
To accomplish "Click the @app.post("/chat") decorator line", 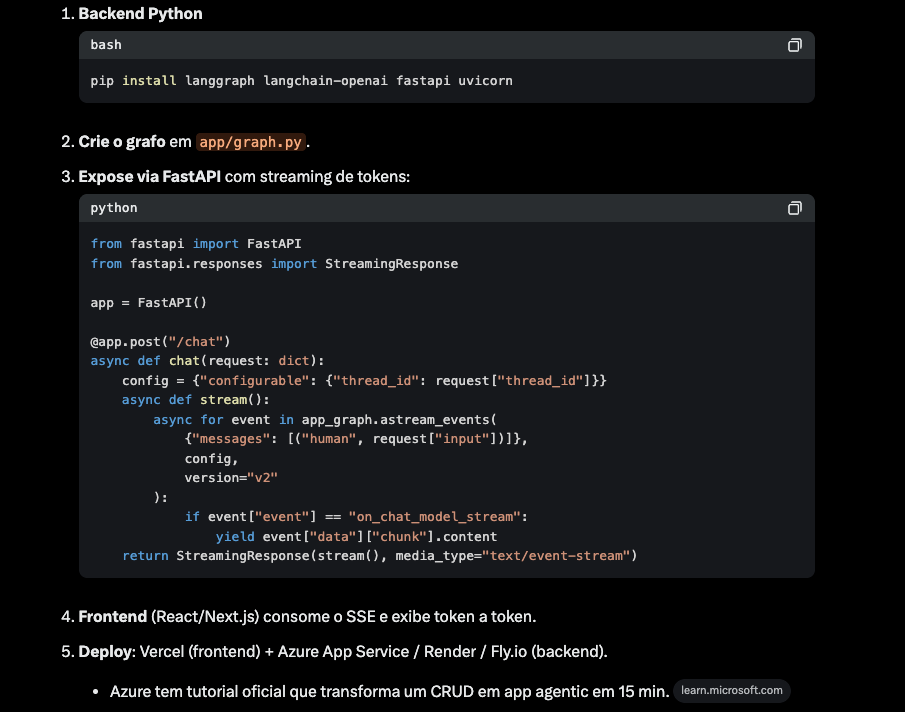I will coord(160,341).
